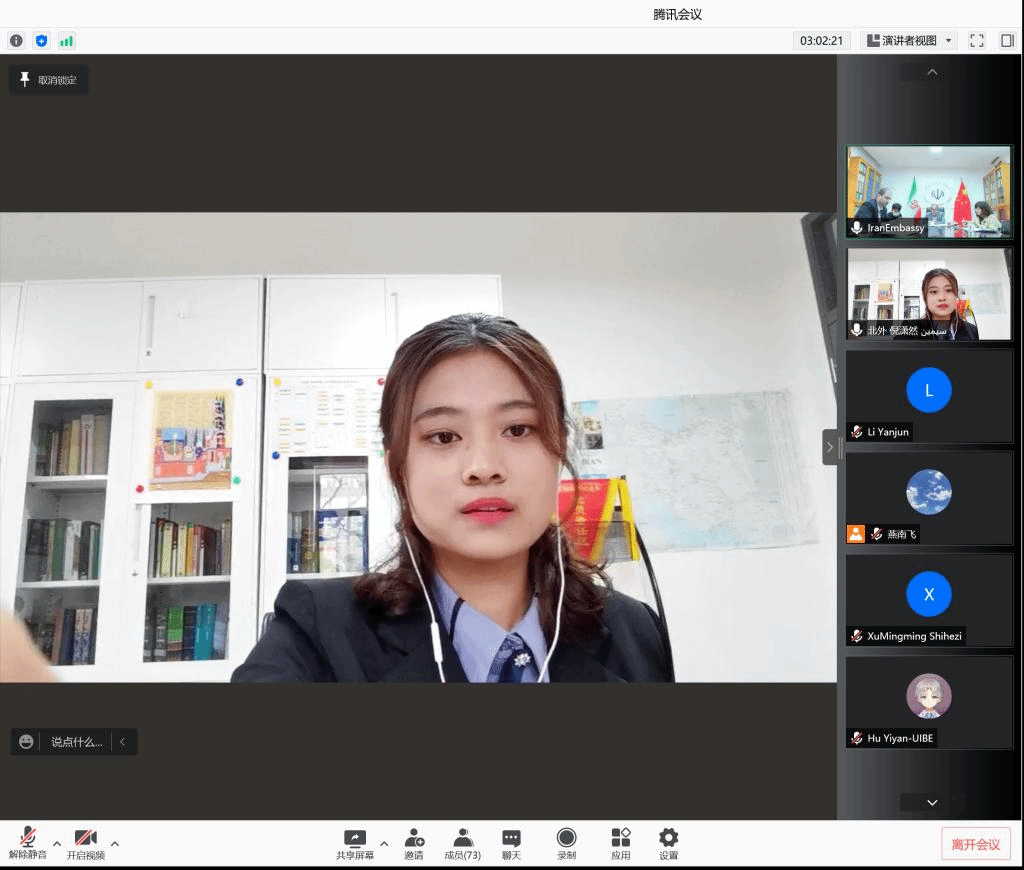Open the Invite (邀请) dialog
Image resolution: width=1024 pixels, height=870 pixels.
[414, 844]
